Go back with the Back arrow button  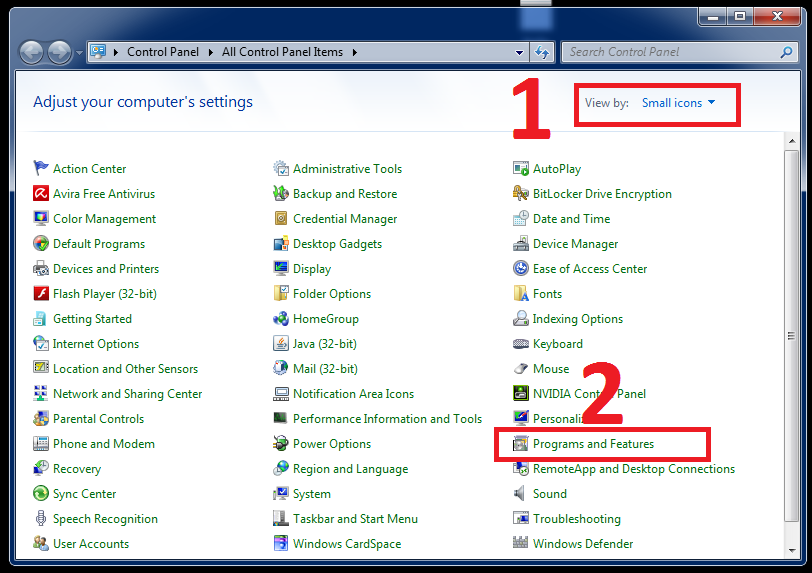coord(32,52)
